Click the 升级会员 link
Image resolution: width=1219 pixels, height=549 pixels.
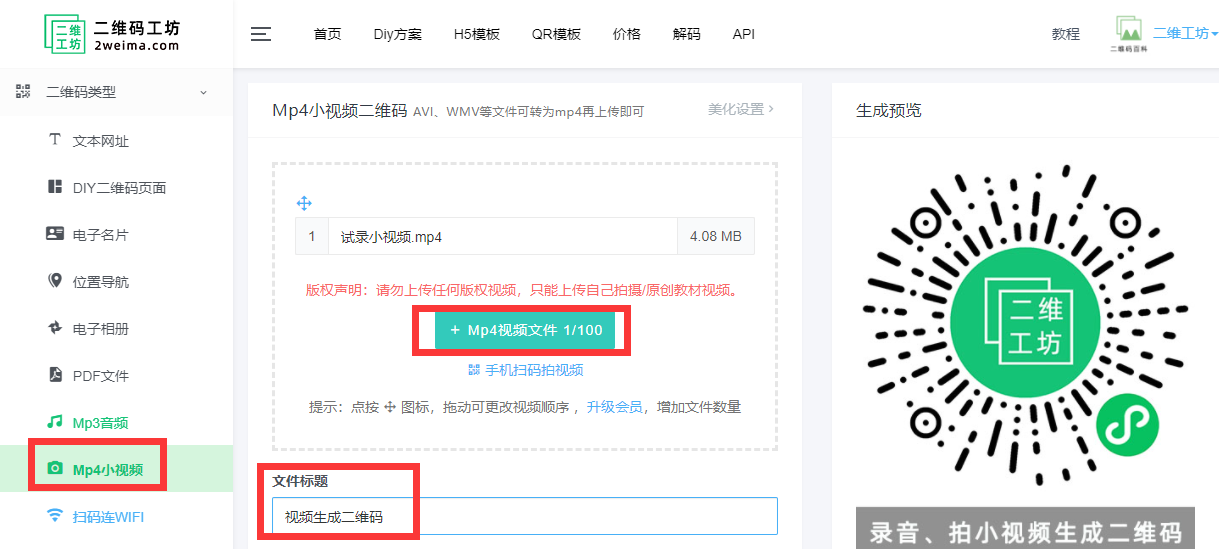[x=614, y=407]
